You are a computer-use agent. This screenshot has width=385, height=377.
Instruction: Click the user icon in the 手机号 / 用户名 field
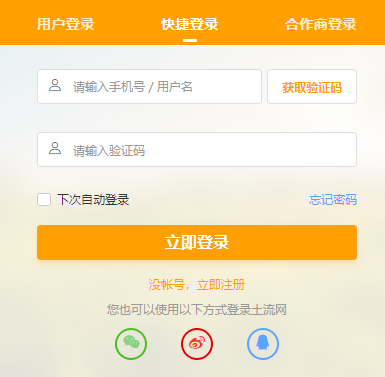tap(55, 85)
